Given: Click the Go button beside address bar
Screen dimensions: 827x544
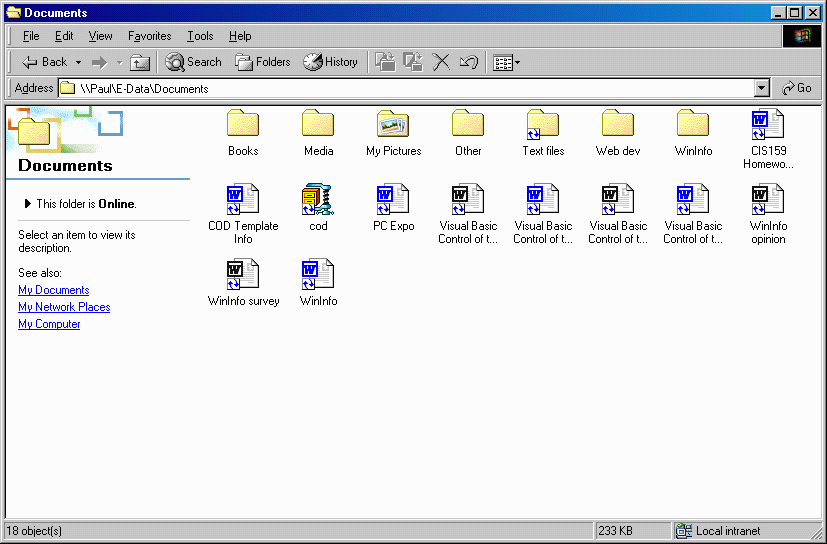Looking at the screenshot, I should point(797,88).
